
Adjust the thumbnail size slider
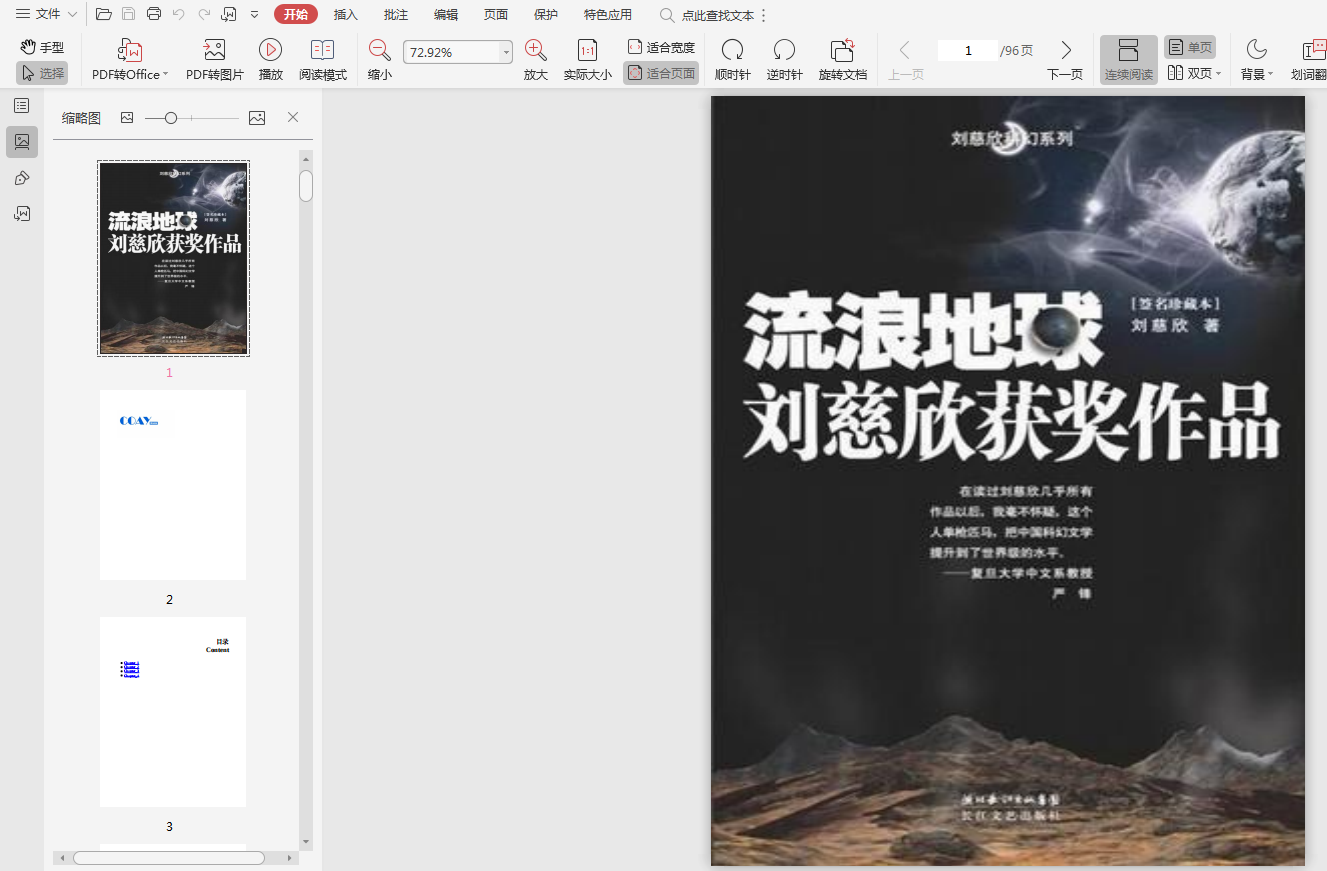tap(171, 118)
